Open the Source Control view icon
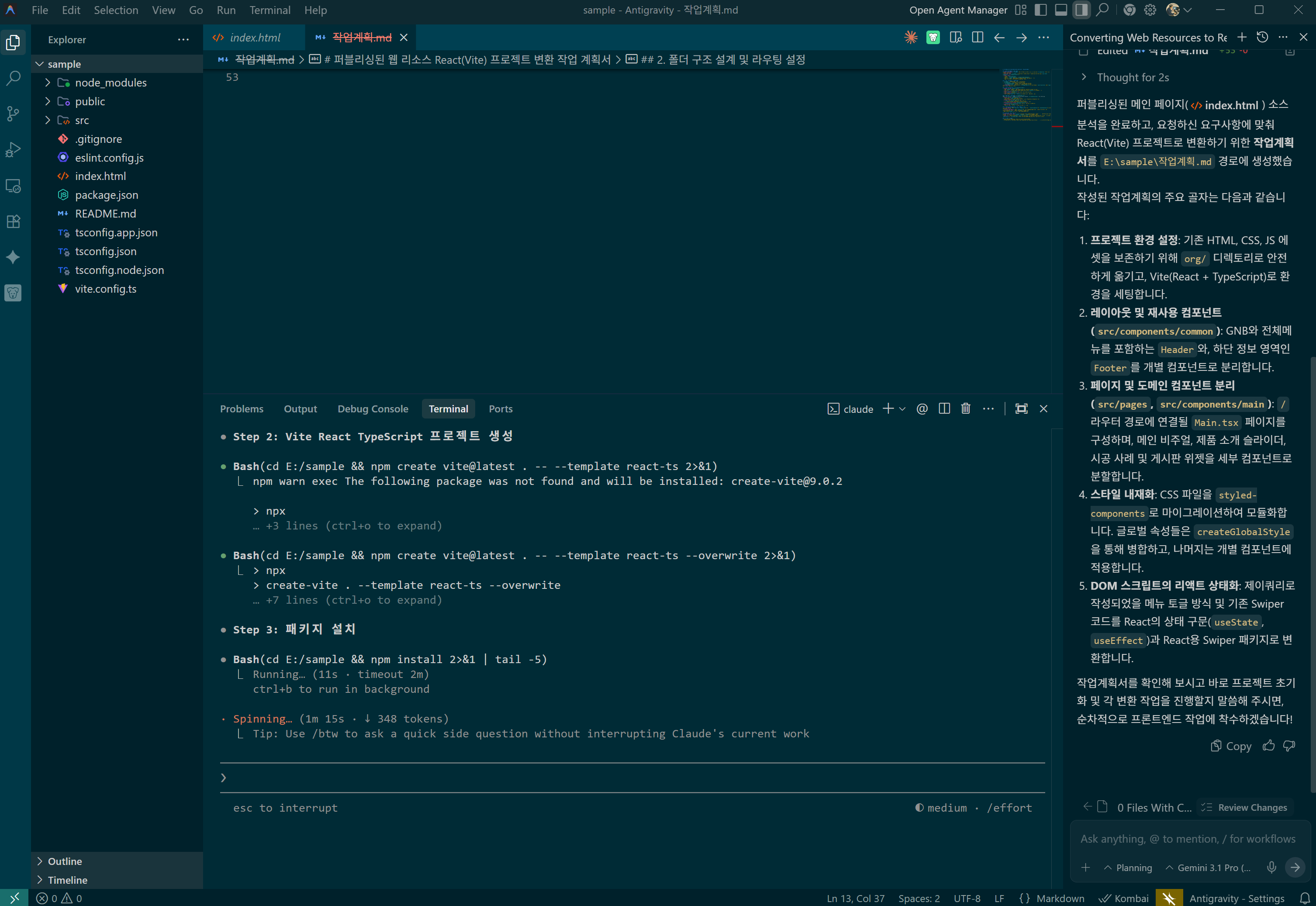This screenshot has width=1316, height=906. tap(13, 113)
